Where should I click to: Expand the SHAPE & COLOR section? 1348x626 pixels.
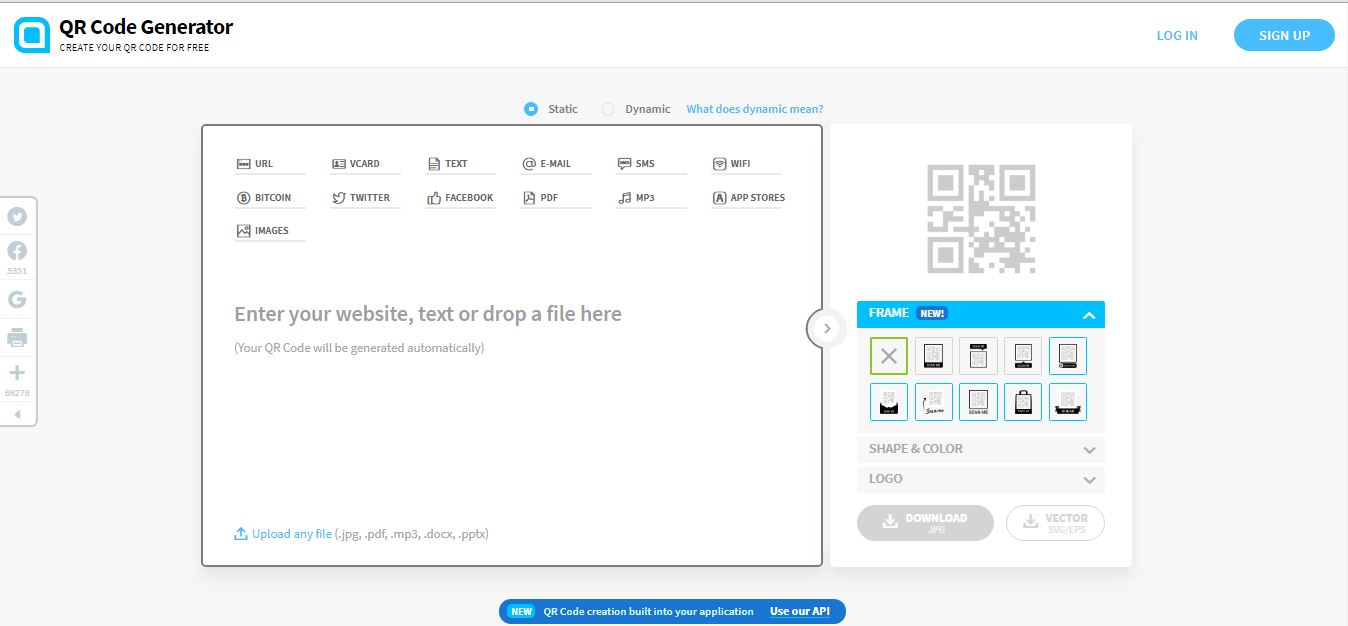tap(981, 449)
